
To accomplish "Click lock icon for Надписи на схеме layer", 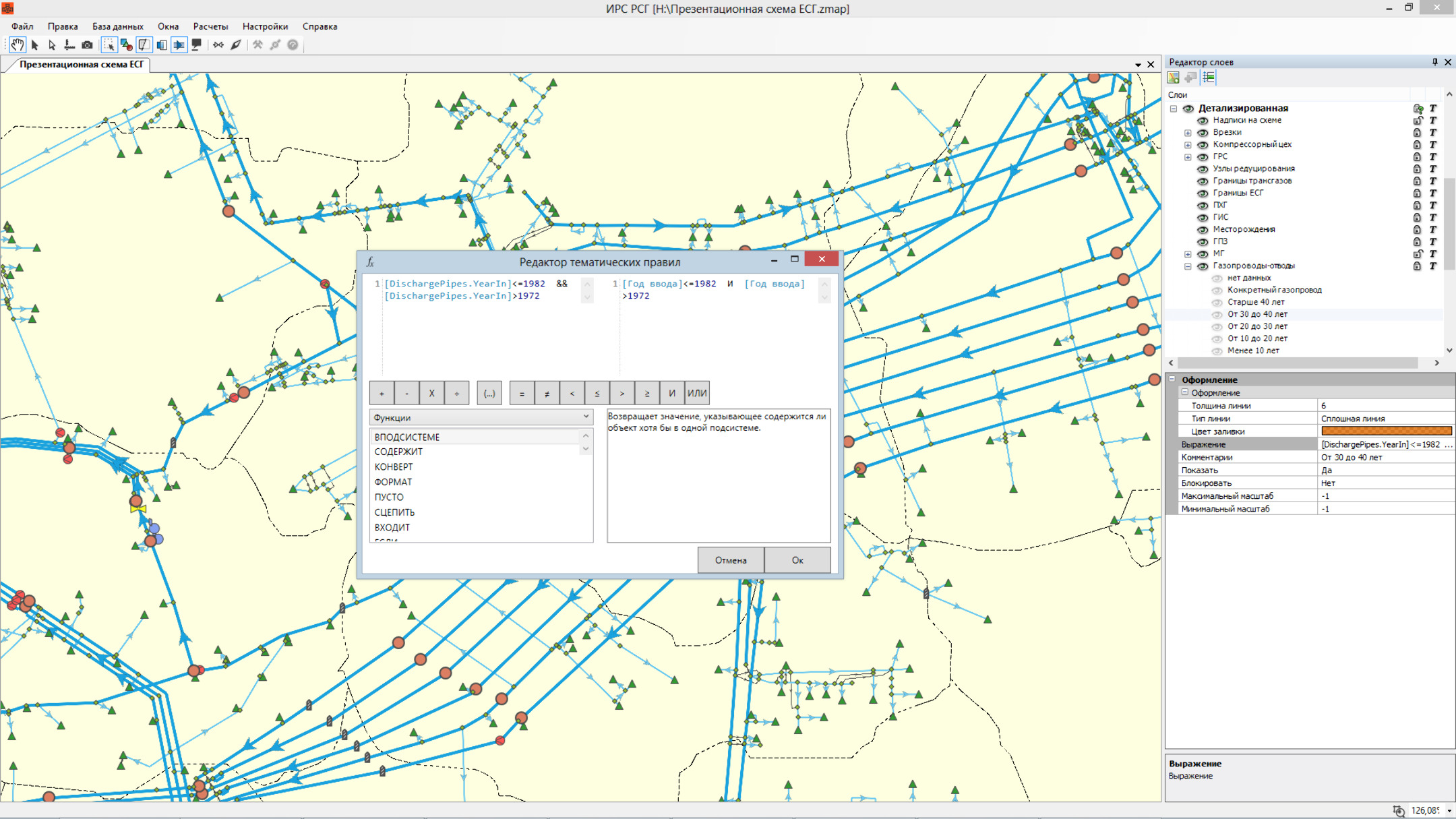I will tap(1418, 120).
